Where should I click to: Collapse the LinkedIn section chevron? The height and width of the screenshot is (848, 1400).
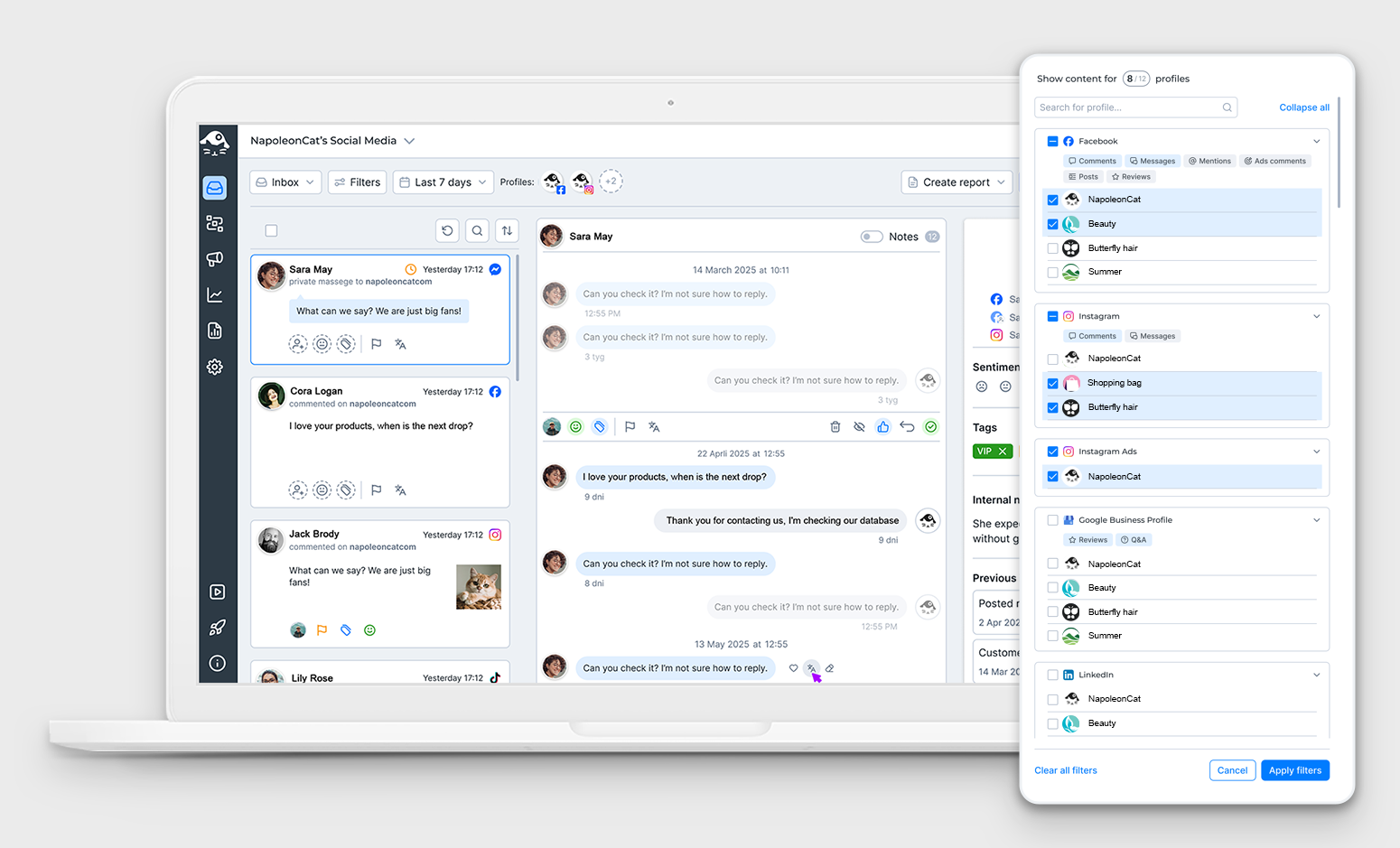pos(1316,675)
